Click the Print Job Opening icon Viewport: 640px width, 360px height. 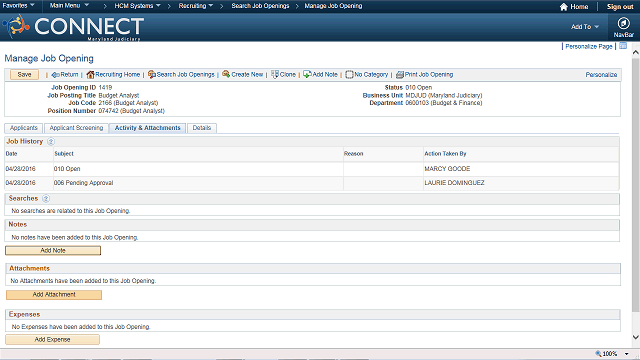pyautogui.click(x=400, y=75)
